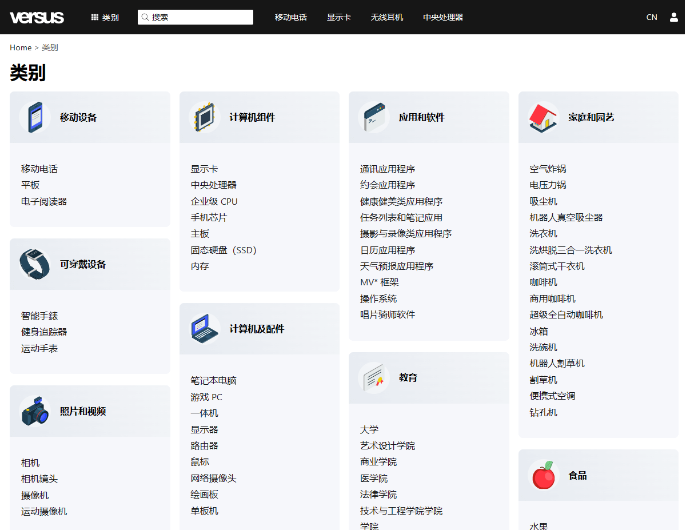Click the laptop icon for 计算机及配件

[204, 328]
